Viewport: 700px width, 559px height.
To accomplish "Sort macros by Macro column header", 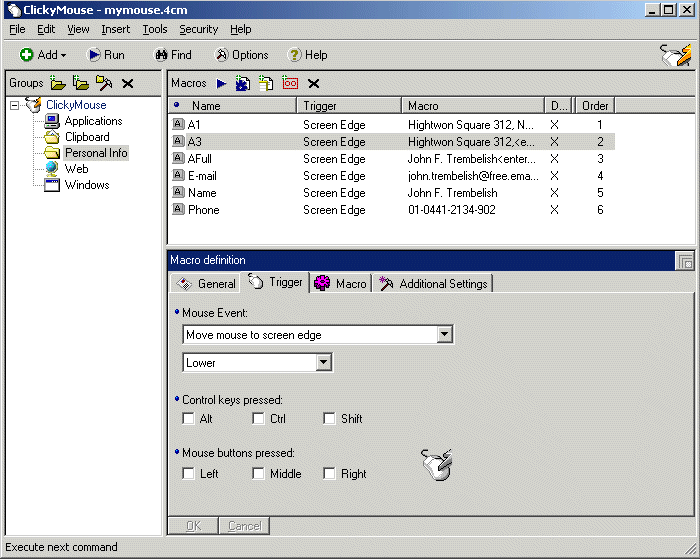I will [x=473, y=106].
